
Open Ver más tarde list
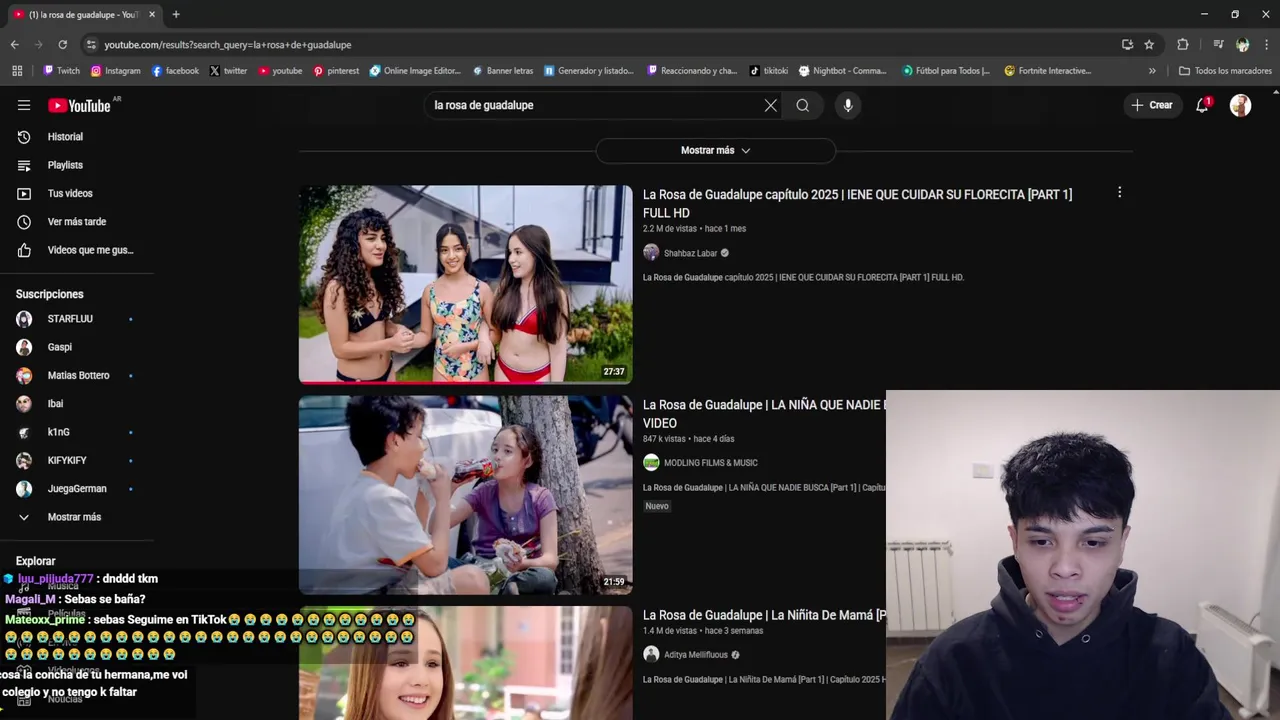click(78, 222)
